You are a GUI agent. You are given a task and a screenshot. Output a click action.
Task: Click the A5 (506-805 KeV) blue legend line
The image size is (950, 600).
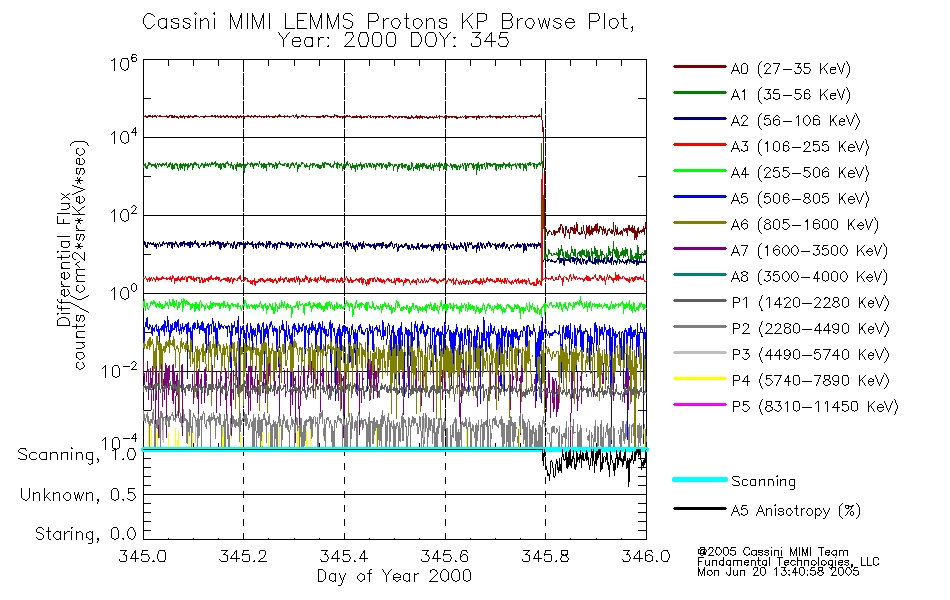coord(699,197)
